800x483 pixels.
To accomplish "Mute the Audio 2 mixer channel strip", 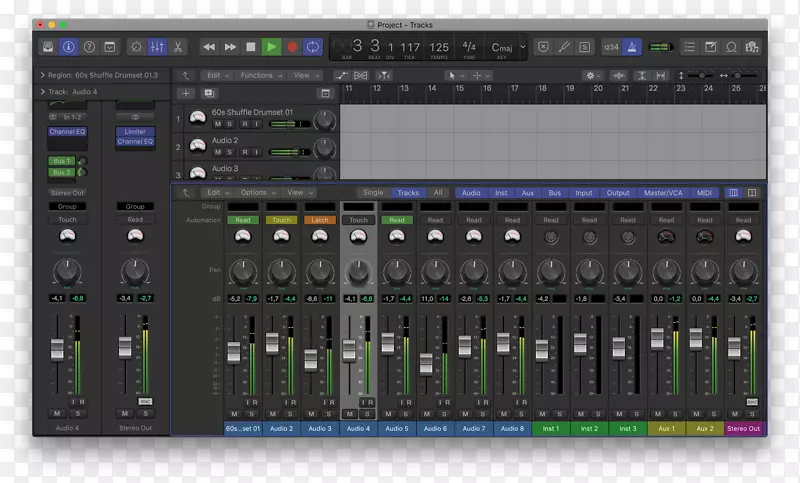I will point(273,413).
